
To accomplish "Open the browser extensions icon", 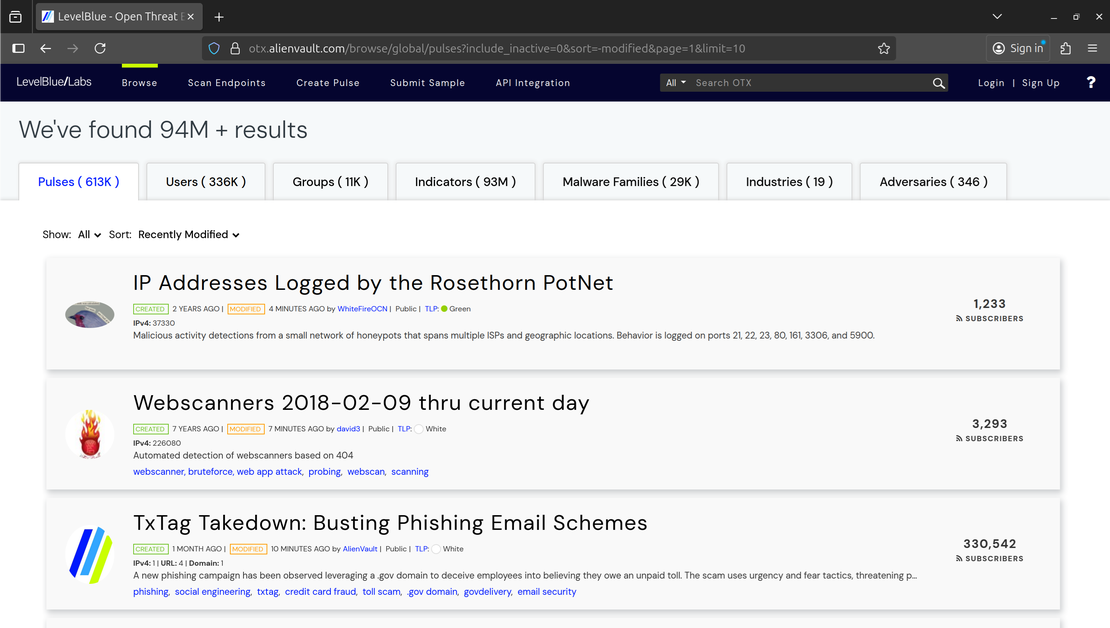I will coord(1066,48).
